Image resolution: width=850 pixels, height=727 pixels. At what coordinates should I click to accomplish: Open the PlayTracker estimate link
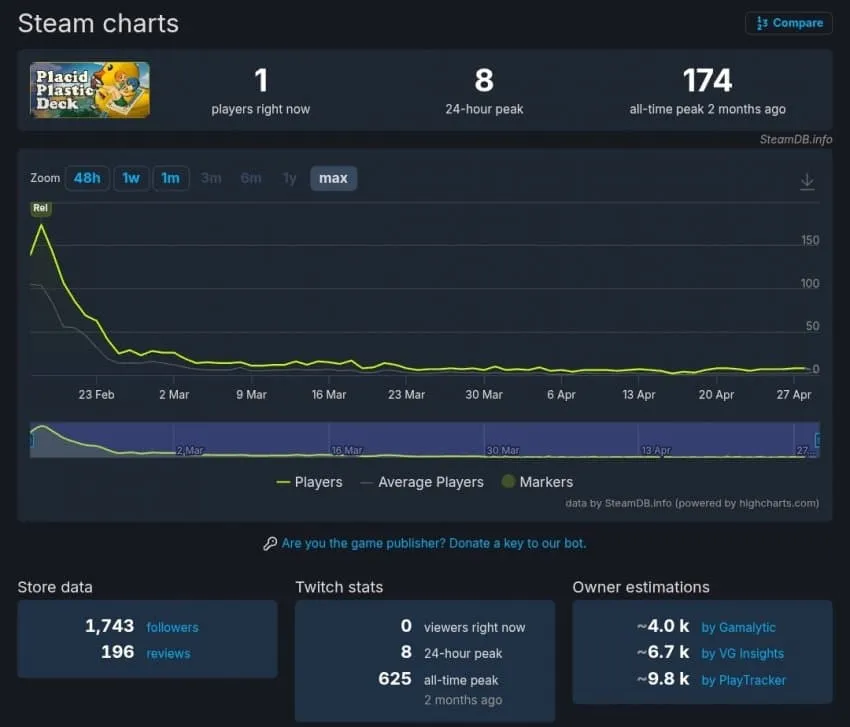click(x=743, y=680)
